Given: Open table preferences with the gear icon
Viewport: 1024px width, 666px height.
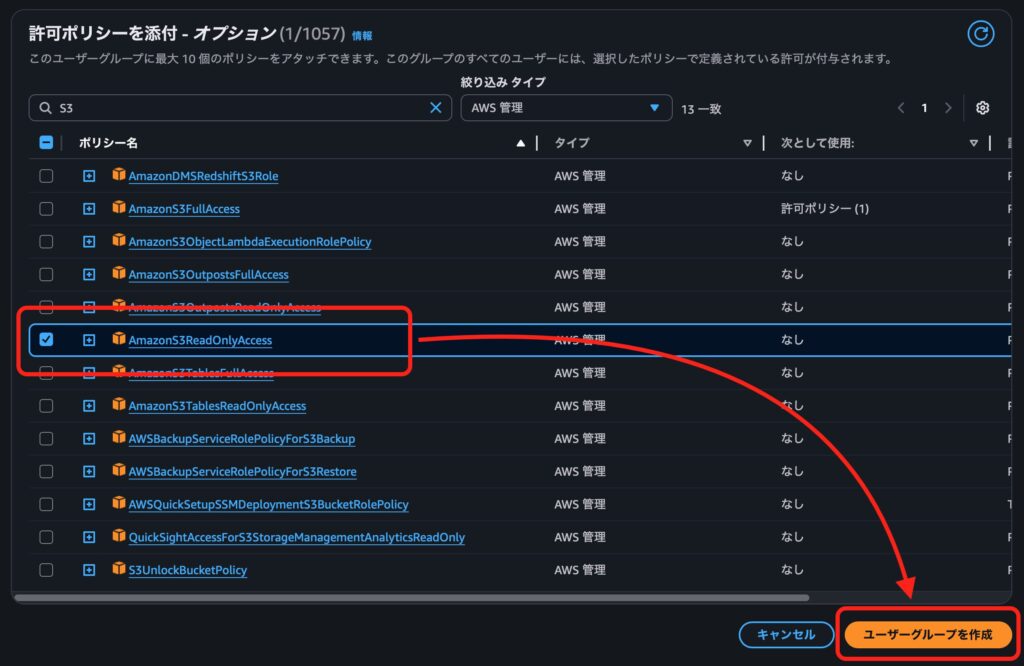Looking at the screenshot, I should (982, 108).
